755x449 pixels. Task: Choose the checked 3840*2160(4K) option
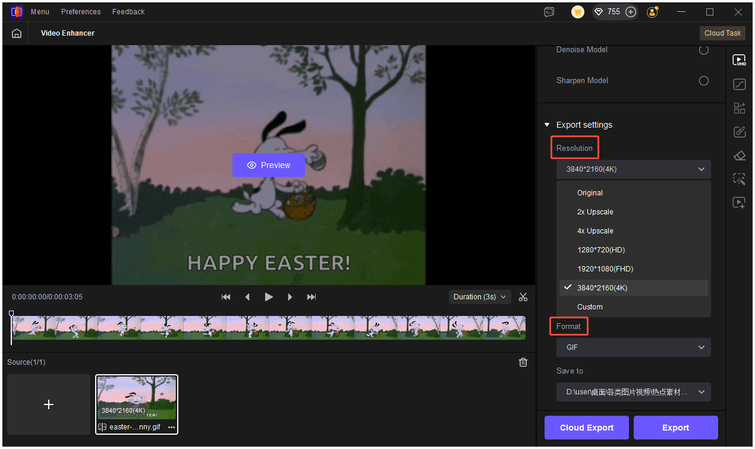633,288
